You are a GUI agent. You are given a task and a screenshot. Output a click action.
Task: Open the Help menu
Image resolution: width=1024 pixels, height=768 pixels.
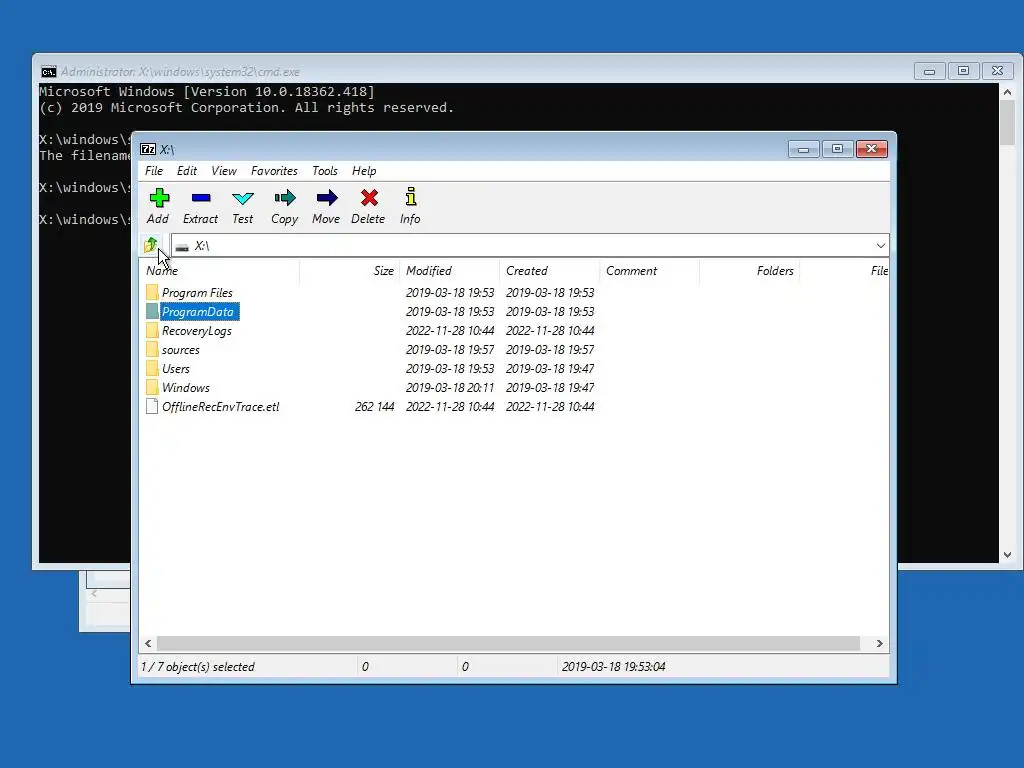[x=364, y=171]
